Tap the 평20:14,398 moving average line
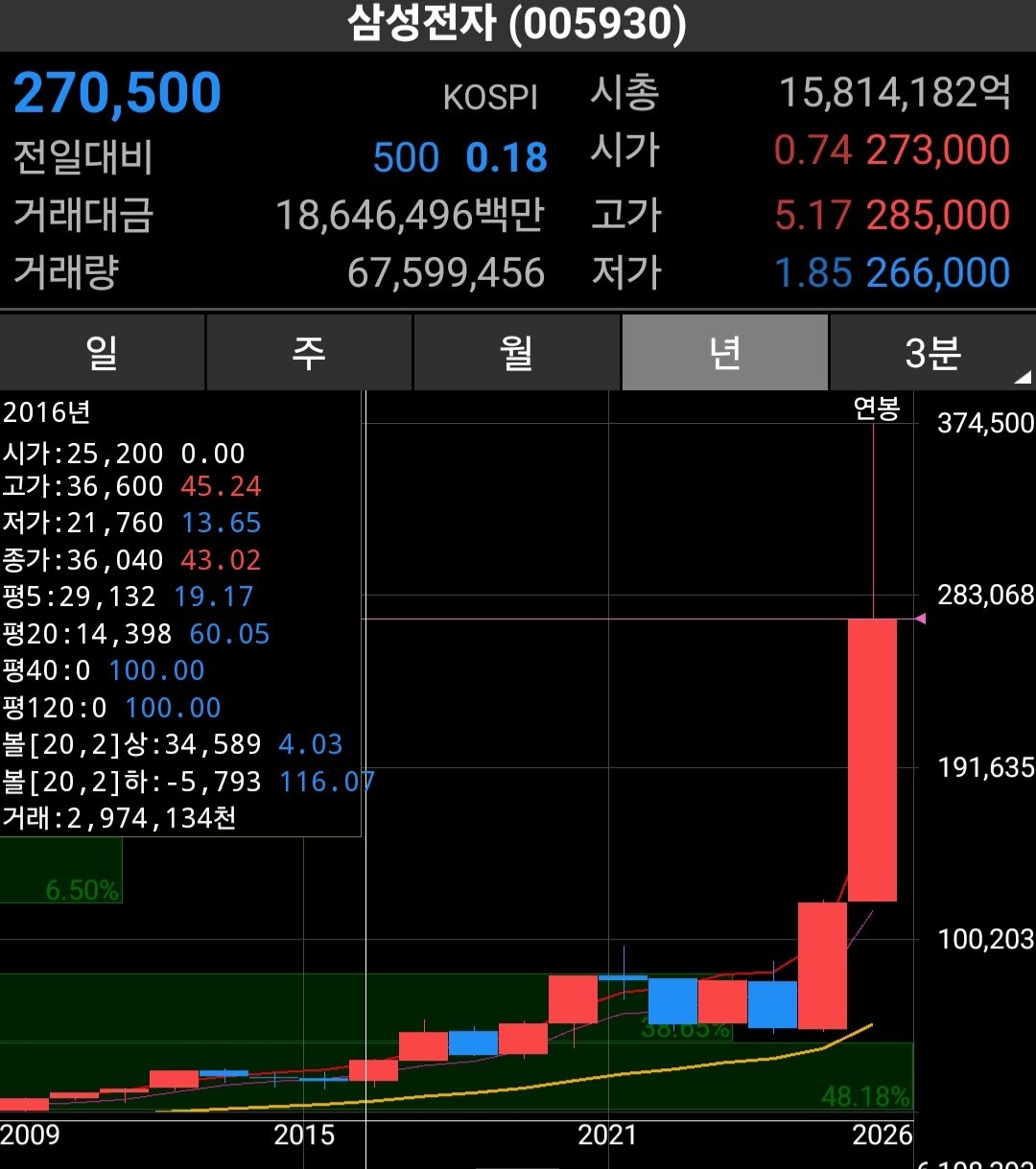1036x1169 pixels. coord(136,634)
